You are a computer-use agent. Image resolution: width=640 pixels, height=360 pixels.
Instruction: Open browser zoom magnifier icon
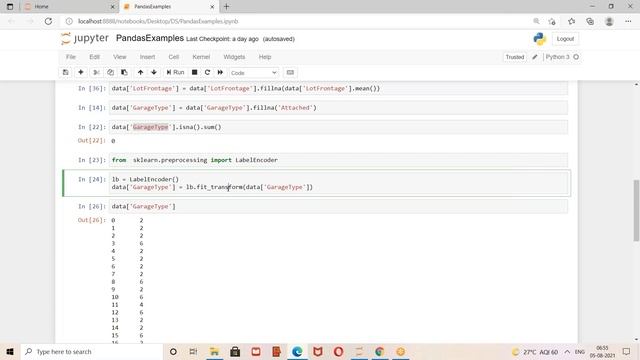pos(536,21)
